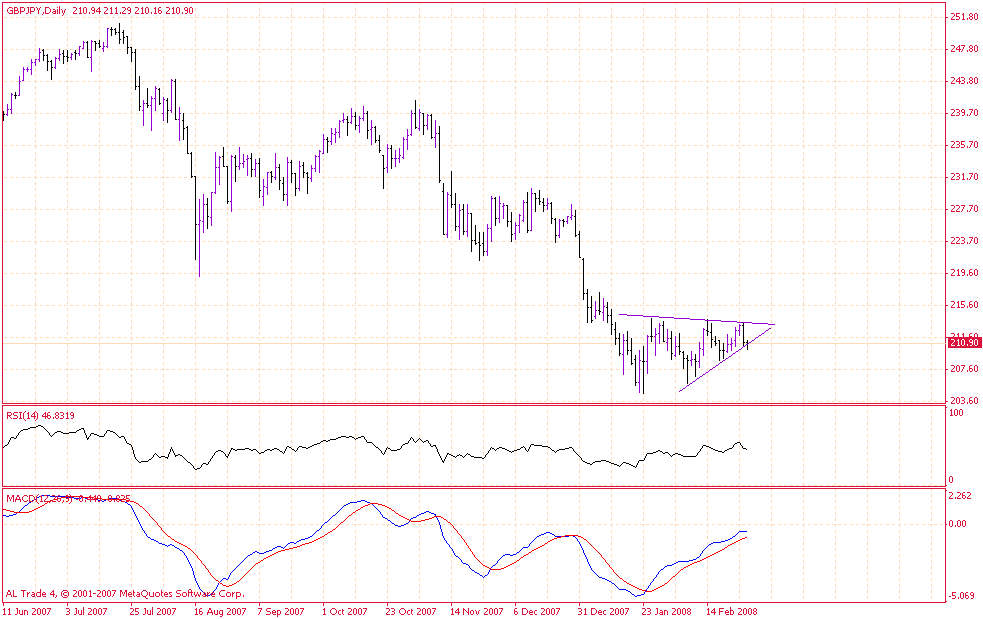
Task: Click the 203.60 price scale label
Action: pyautogui.click(x=964, y=401)
